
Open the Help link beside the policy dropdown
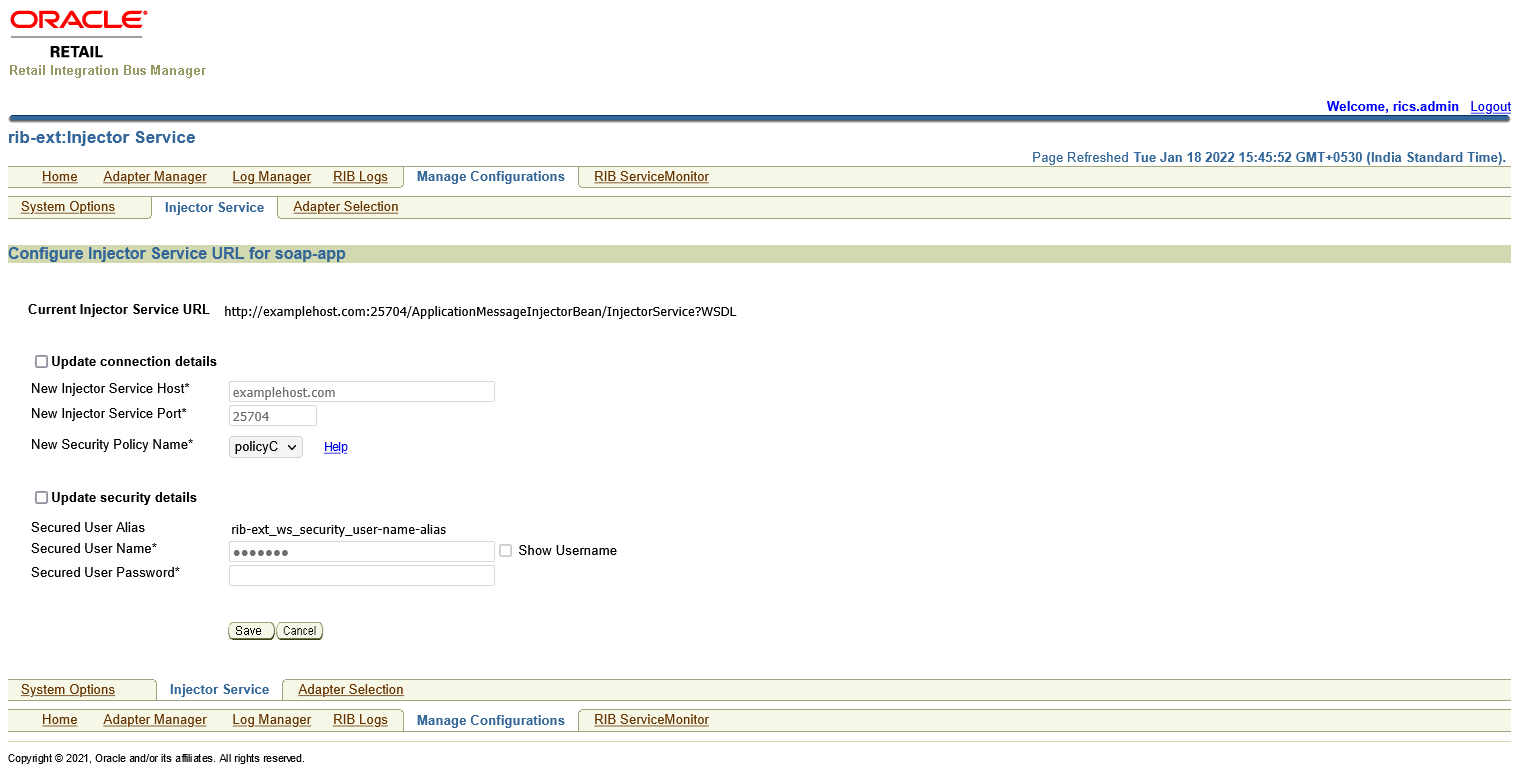click(x=335, y=446)
